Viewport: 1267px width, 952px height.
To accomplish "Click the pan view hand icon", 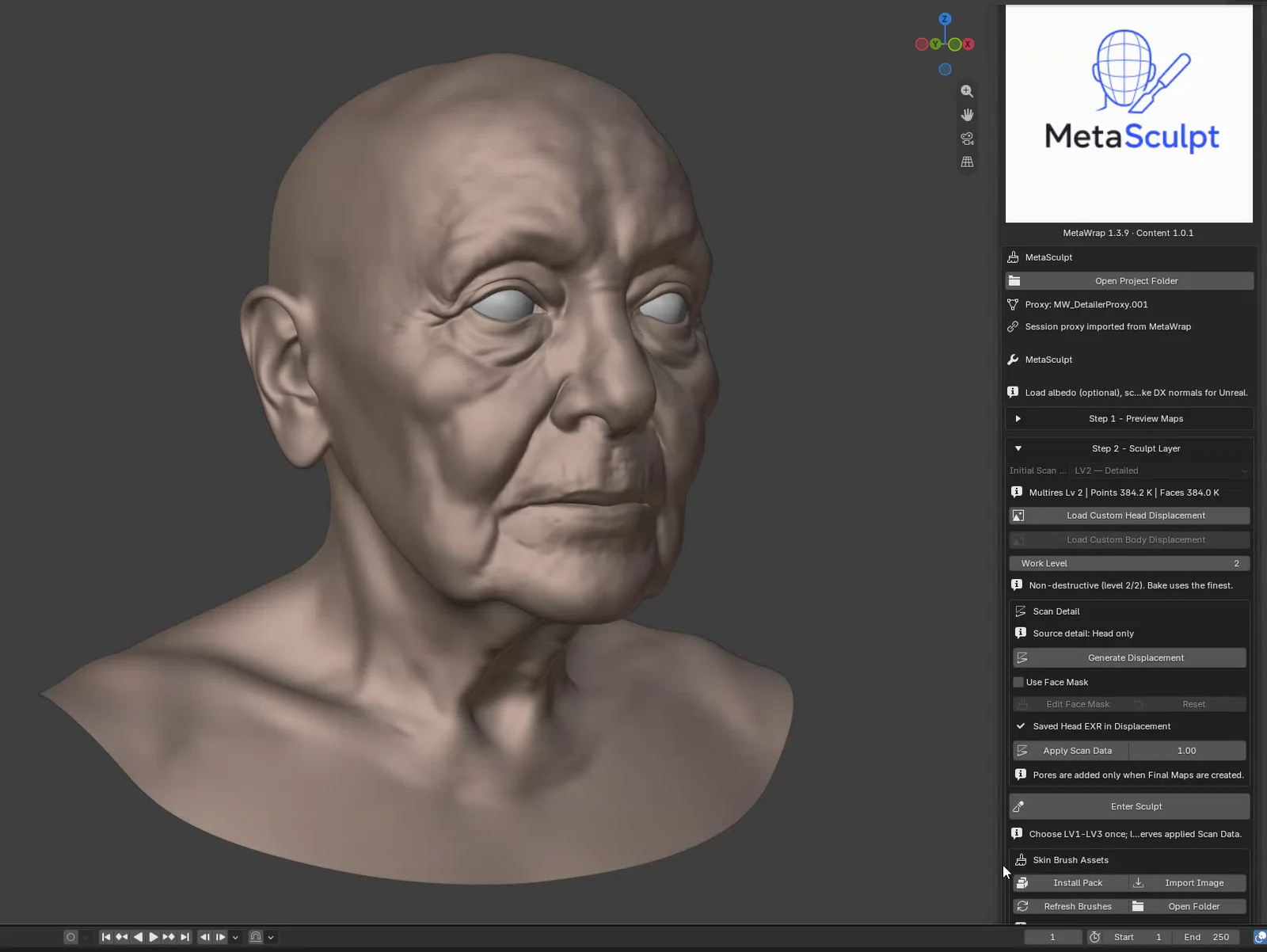I will 967,115.
